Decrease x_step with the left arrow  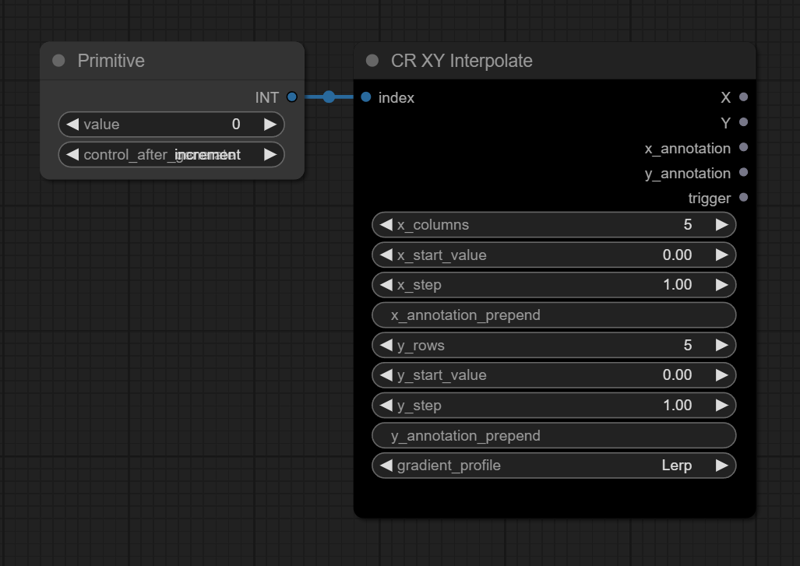[x=386, y=285]
